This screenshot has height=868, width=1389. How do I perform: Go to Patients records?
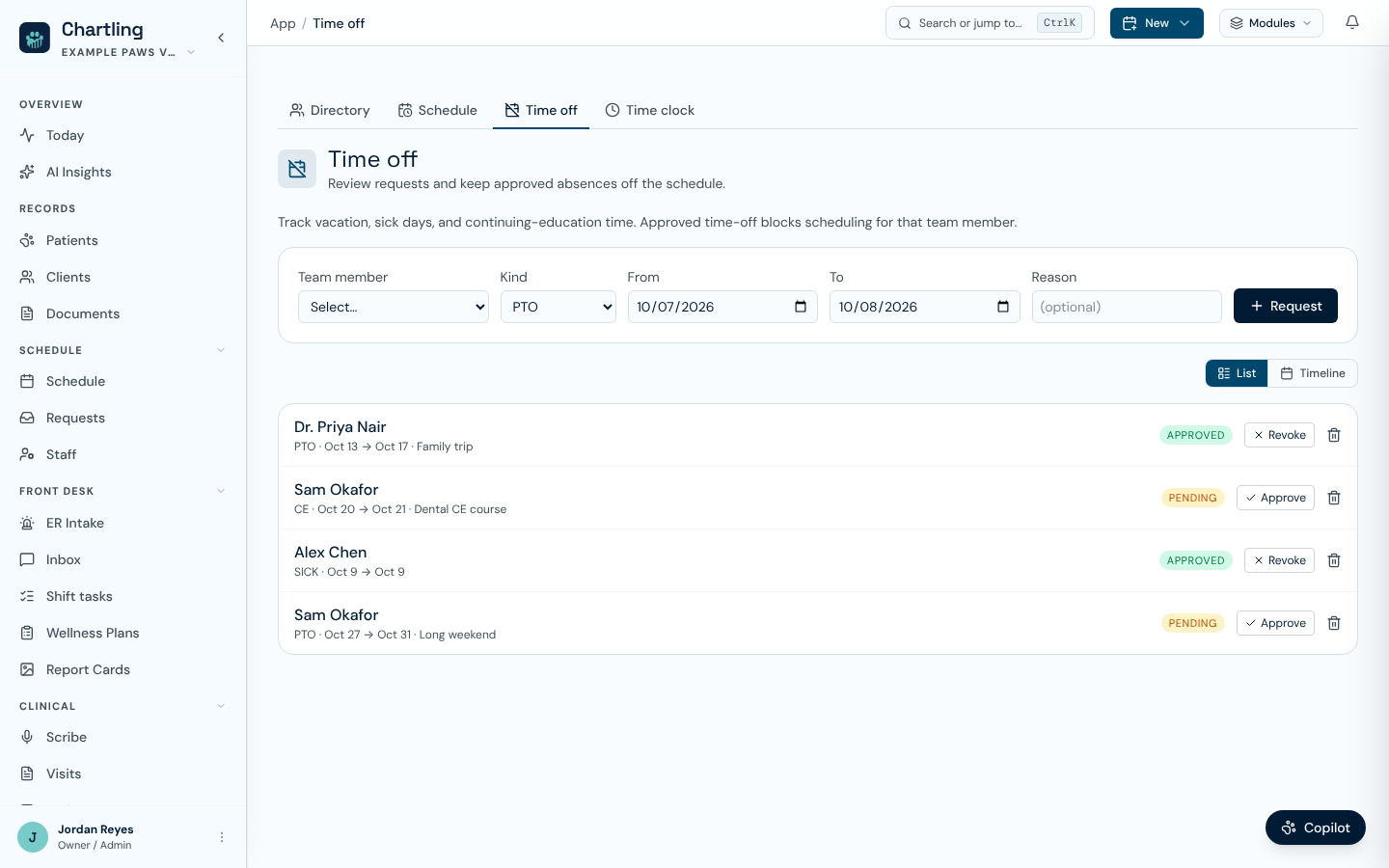tap(123, 240)
